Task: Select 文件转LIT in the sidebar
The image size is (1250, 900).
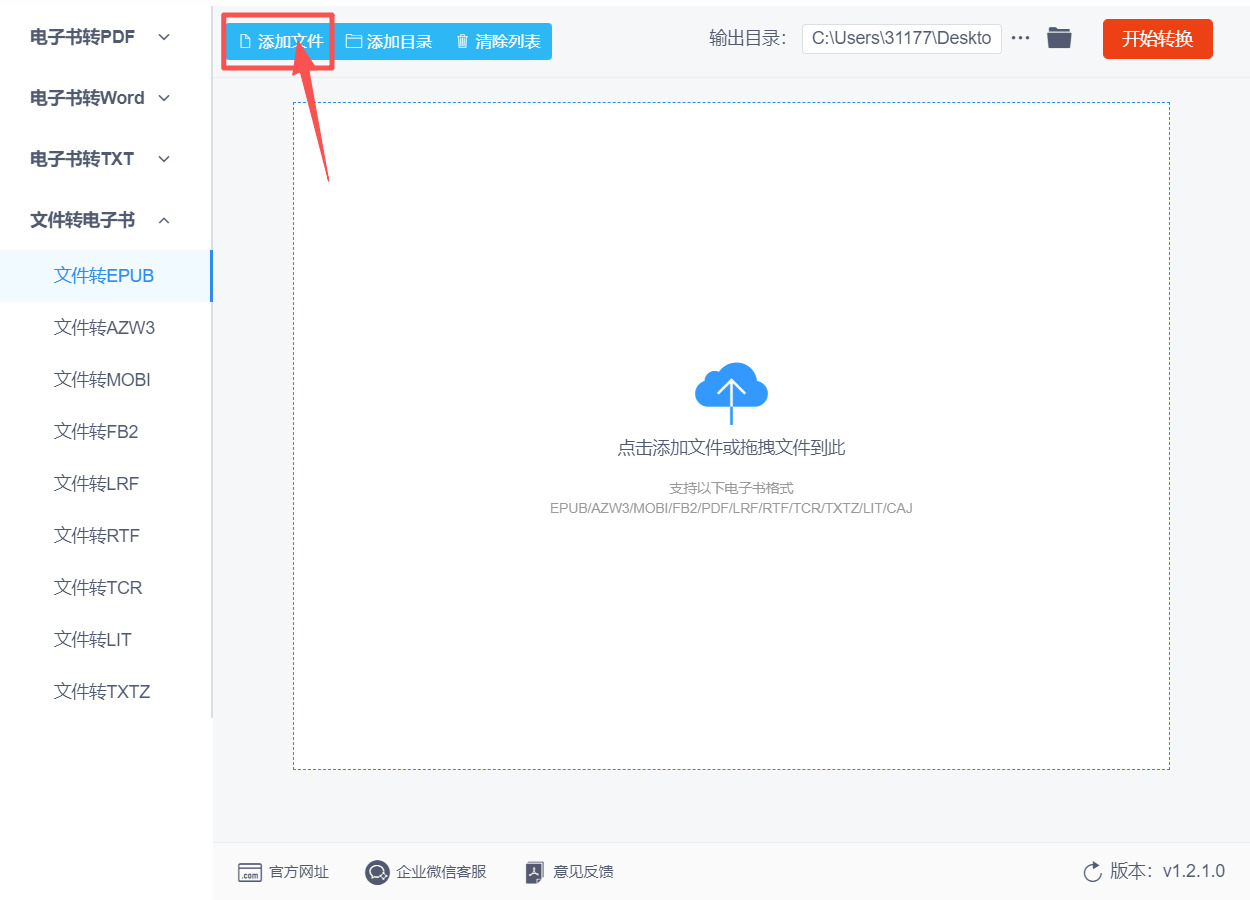Action: click(x=106, y=640)
